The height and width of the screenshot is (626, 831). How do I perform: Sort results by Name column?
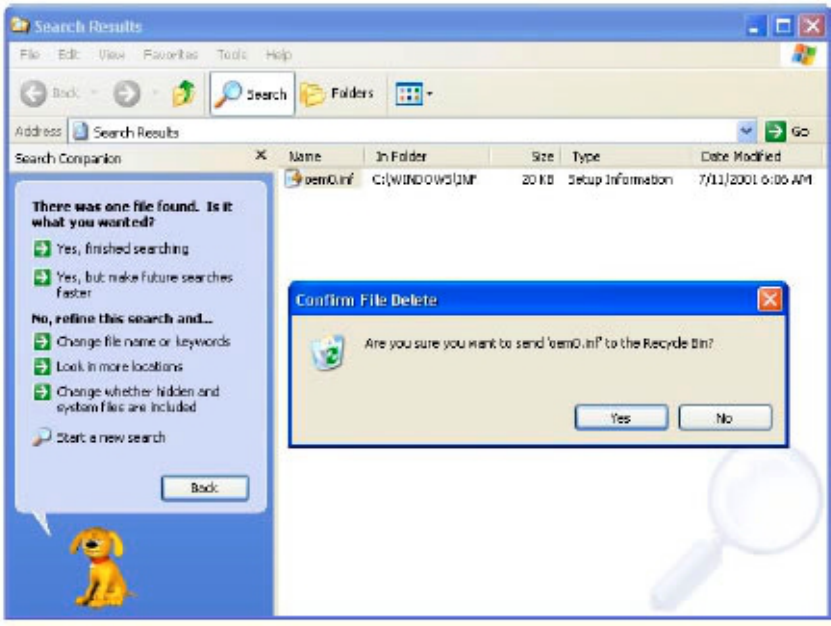point(322,156)
